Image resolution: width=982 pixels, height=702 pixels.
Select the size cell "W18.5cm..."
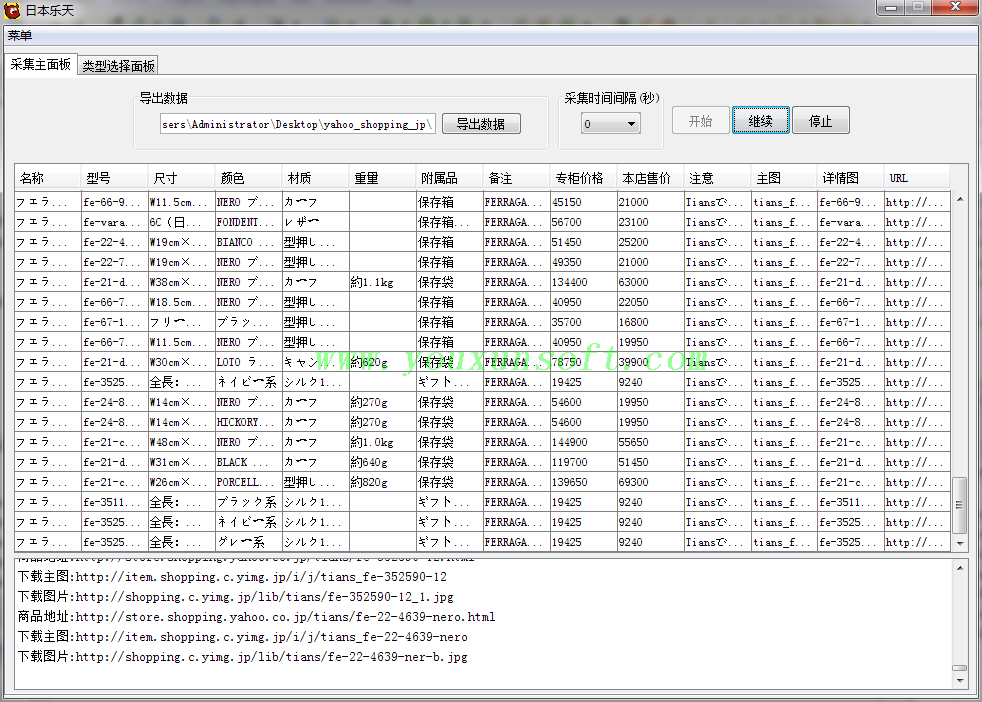pyautogui.click(x=182, y=302)
